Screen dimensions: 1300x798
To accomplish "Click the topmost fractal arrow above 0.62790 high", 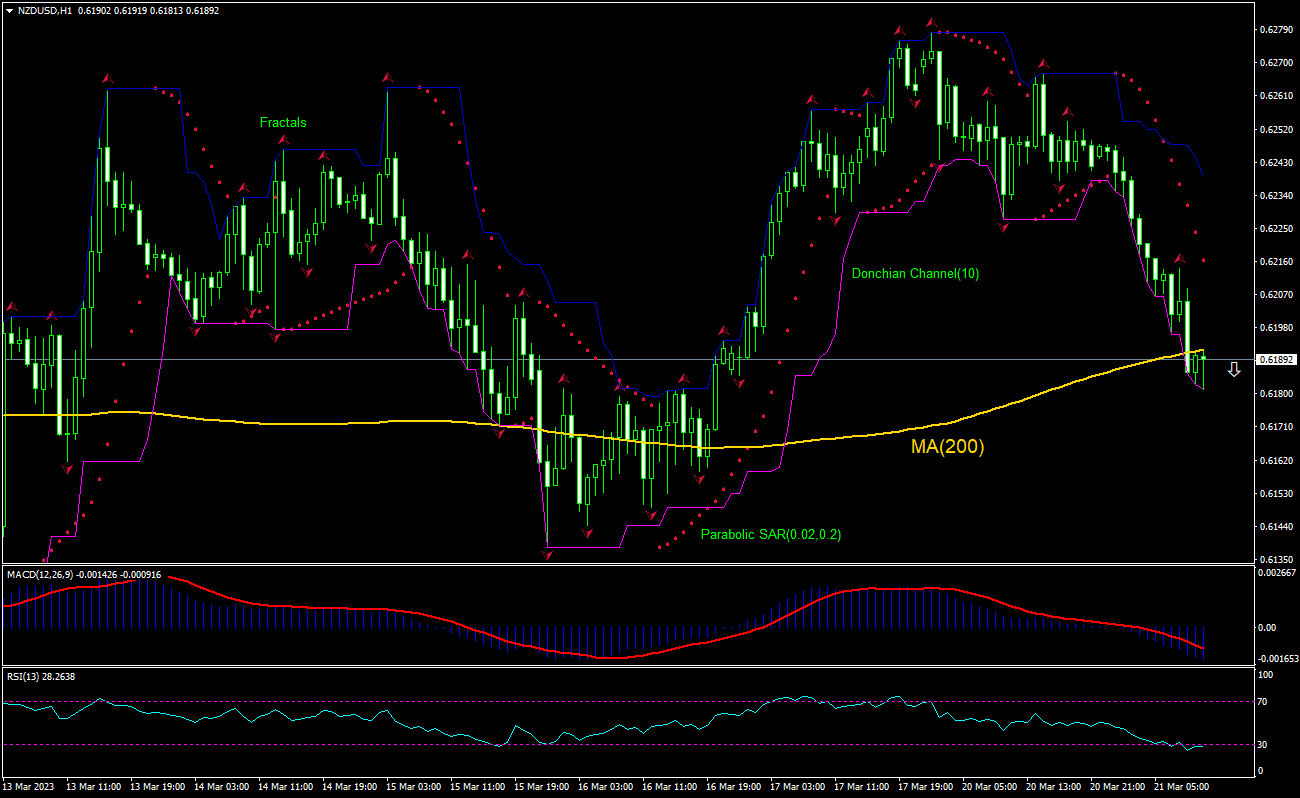I will 931,21.
